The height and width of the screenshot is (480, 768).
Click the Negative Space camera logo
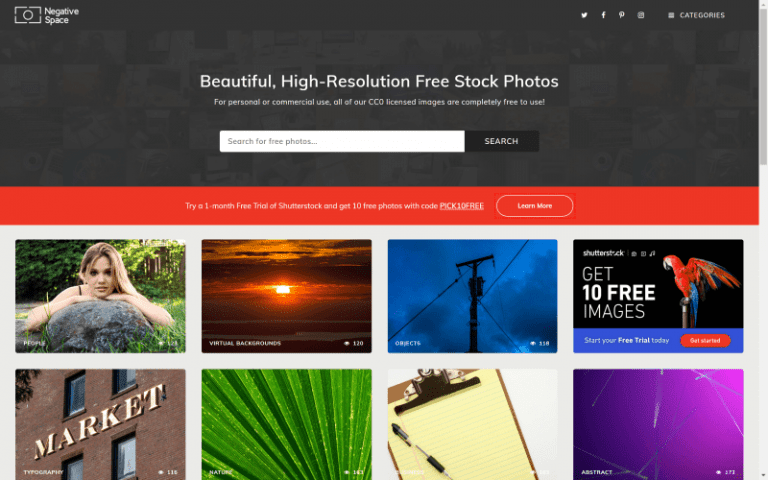pos(47,15)
